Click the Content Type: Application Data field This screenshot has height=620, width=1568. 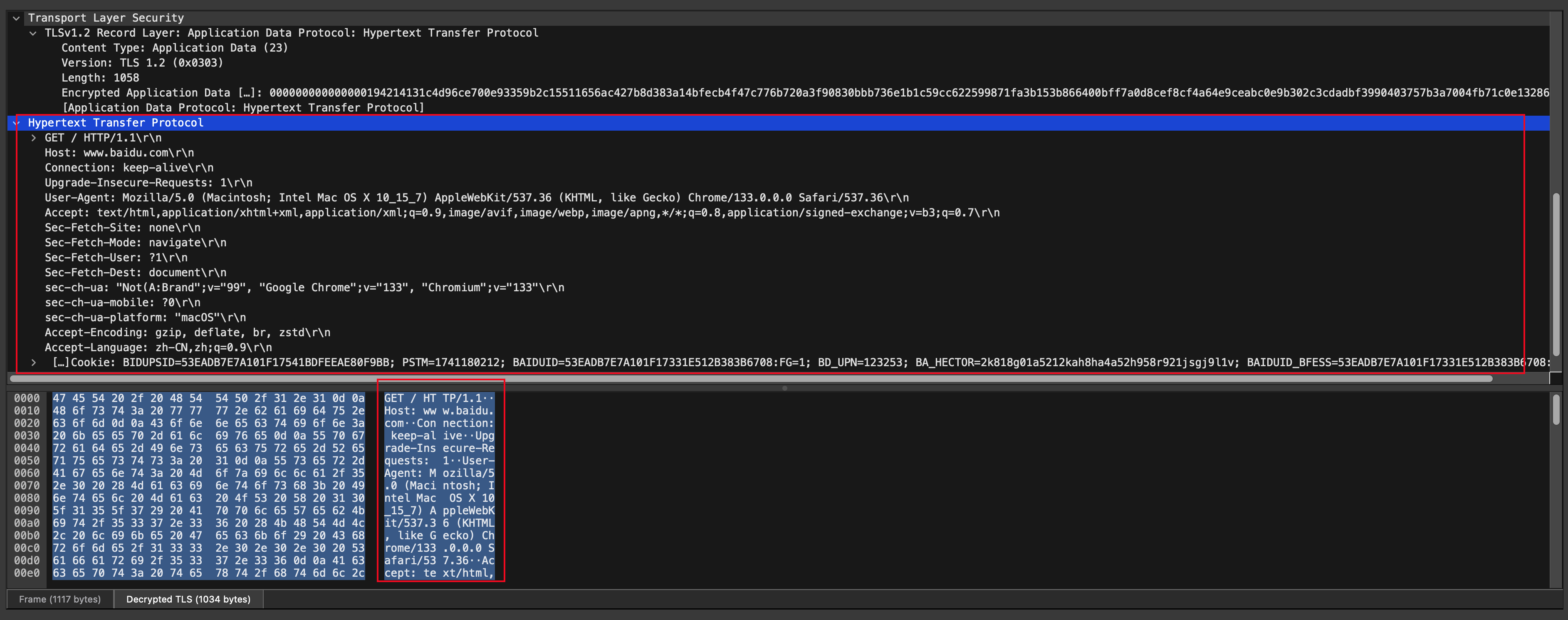point(174,48)
